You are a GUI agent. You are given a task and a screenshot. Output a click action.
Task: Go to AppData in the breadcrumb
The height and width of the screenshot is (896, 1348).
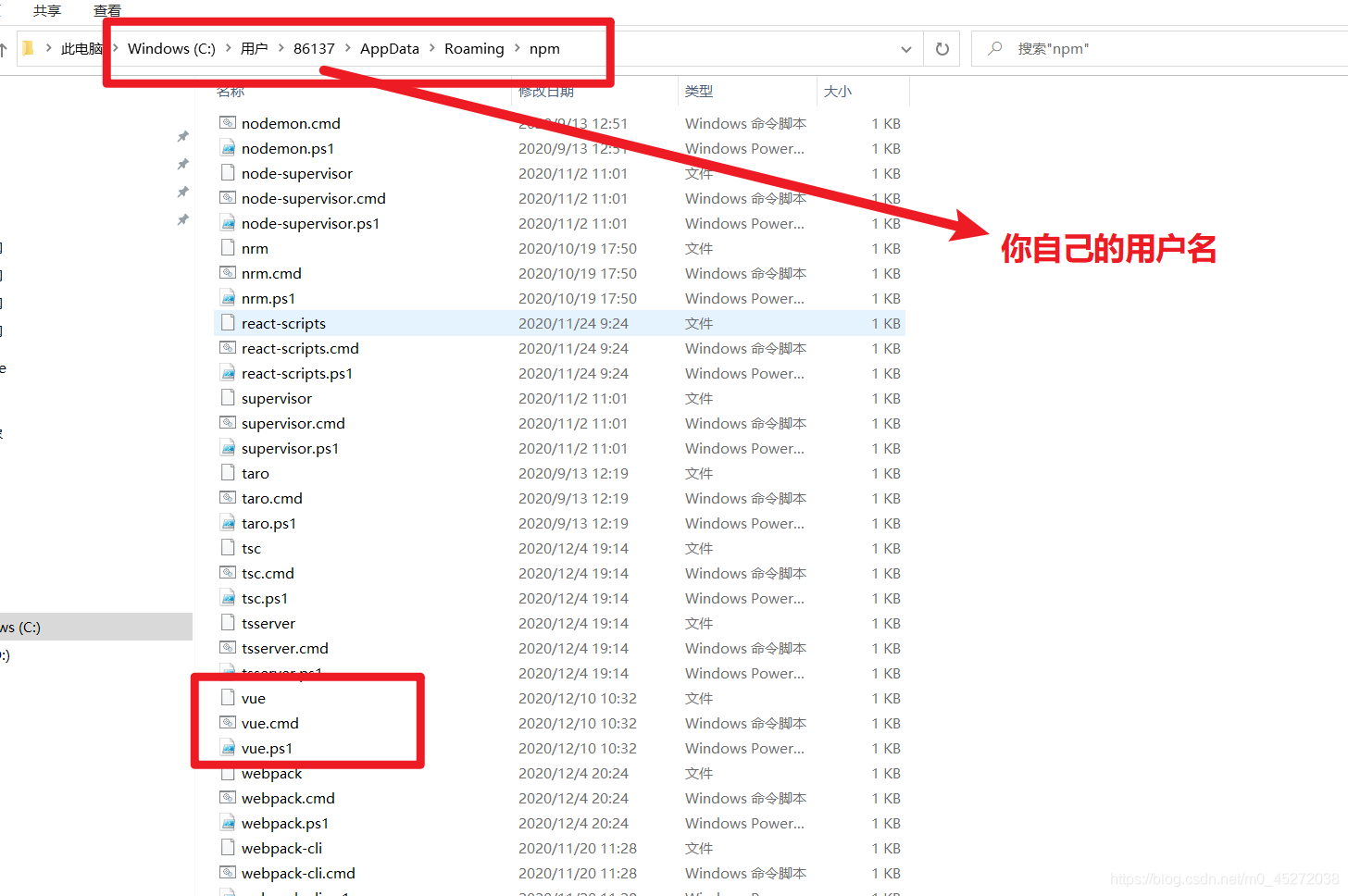tap(390, 49)
